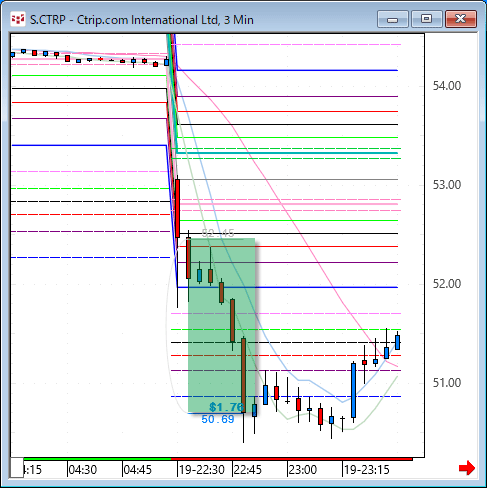Maximize the chart window
The height and width of the screenshot is (488, 487).
427,19
